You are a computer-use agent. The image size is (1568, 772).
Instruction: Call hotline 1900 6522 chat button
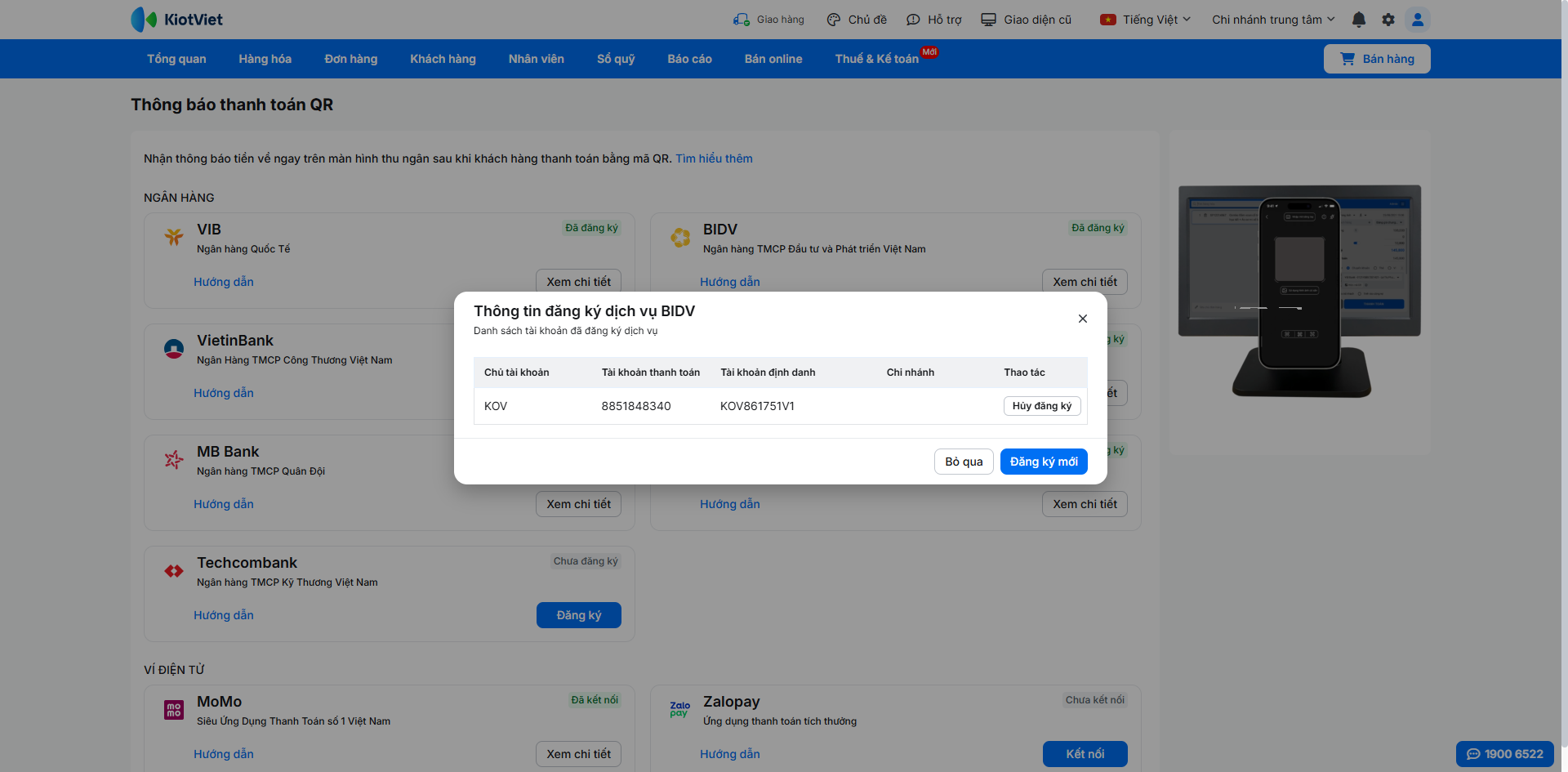click(x=1505, y=754)
